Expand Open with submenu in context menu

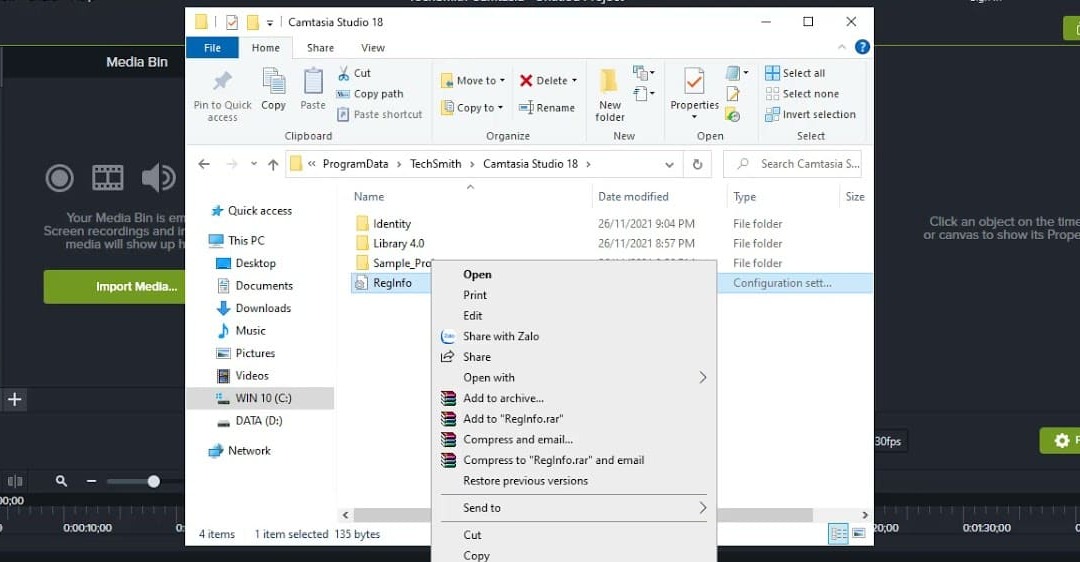574,377
